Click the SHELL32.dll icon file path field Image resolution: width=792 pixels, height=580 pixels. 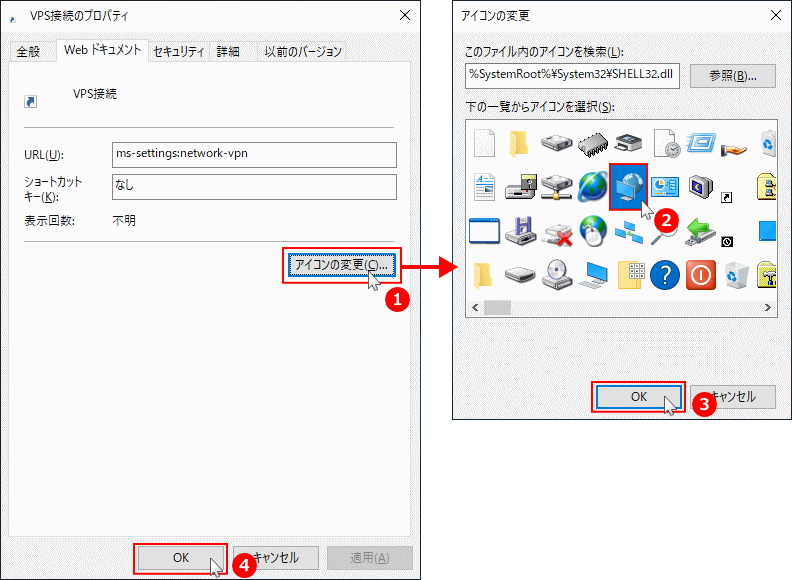(572, 76)
